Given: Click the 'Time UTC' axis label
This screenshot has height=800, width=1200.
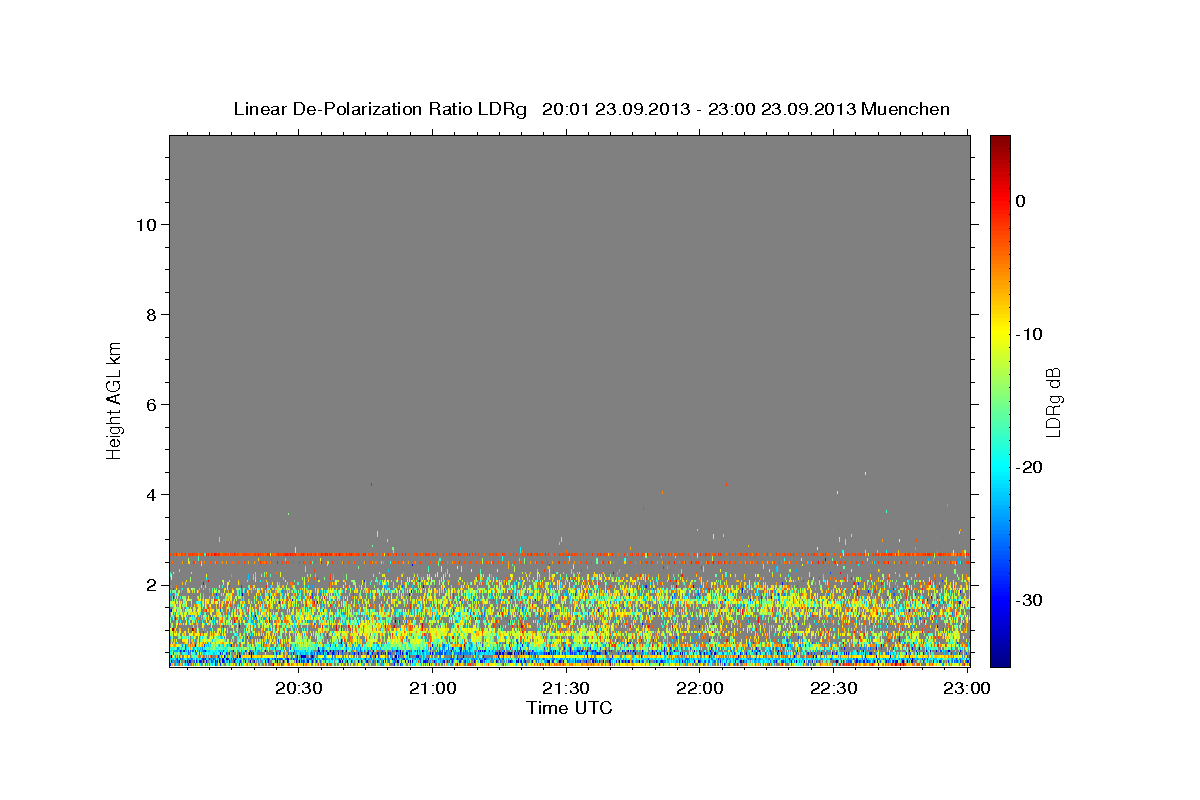Looking at the screenshot, I should click(569, 708).
